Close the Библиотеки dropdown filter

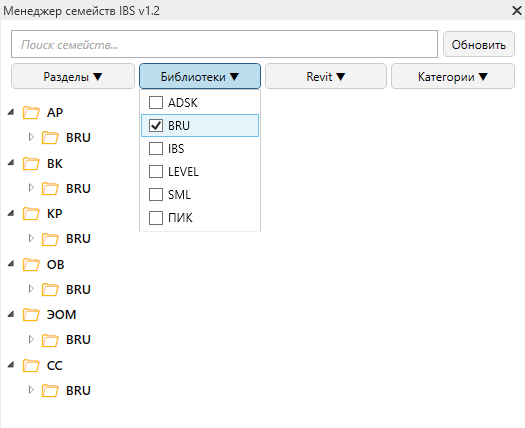click(x=200, y=77)
